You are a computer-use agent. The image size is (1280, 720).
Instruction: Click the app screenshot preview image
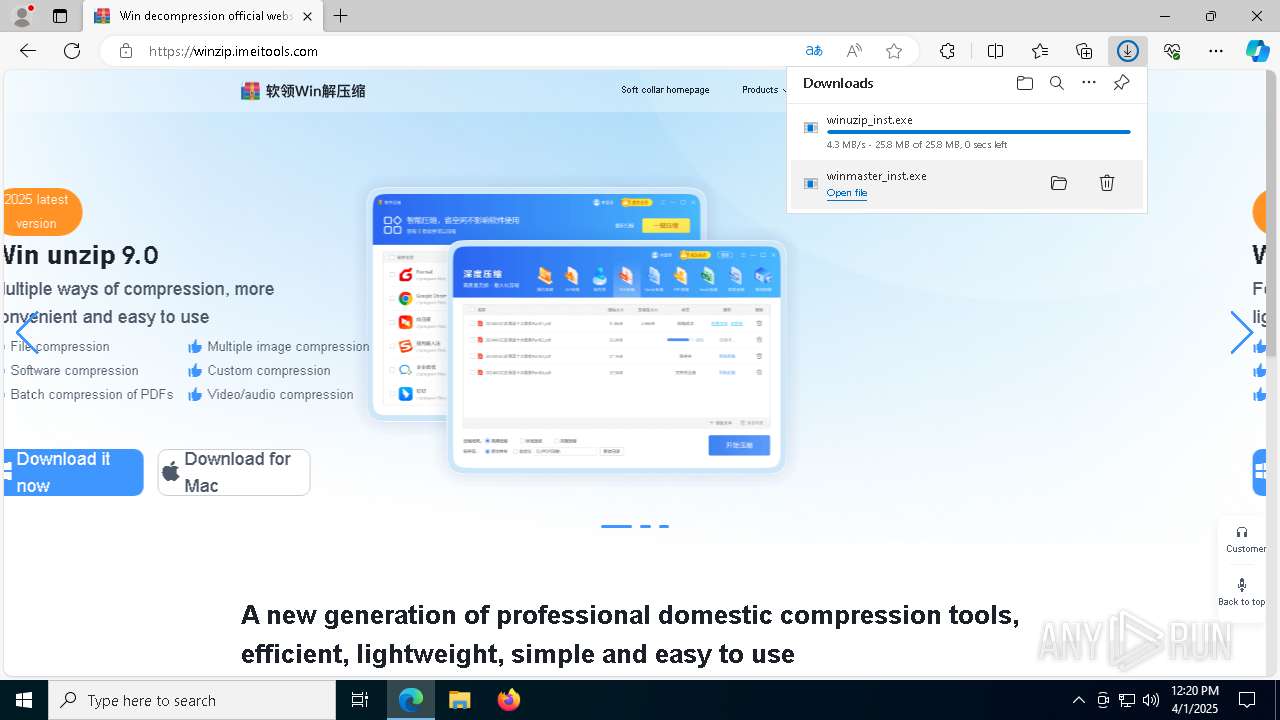(x=577, y=329)
